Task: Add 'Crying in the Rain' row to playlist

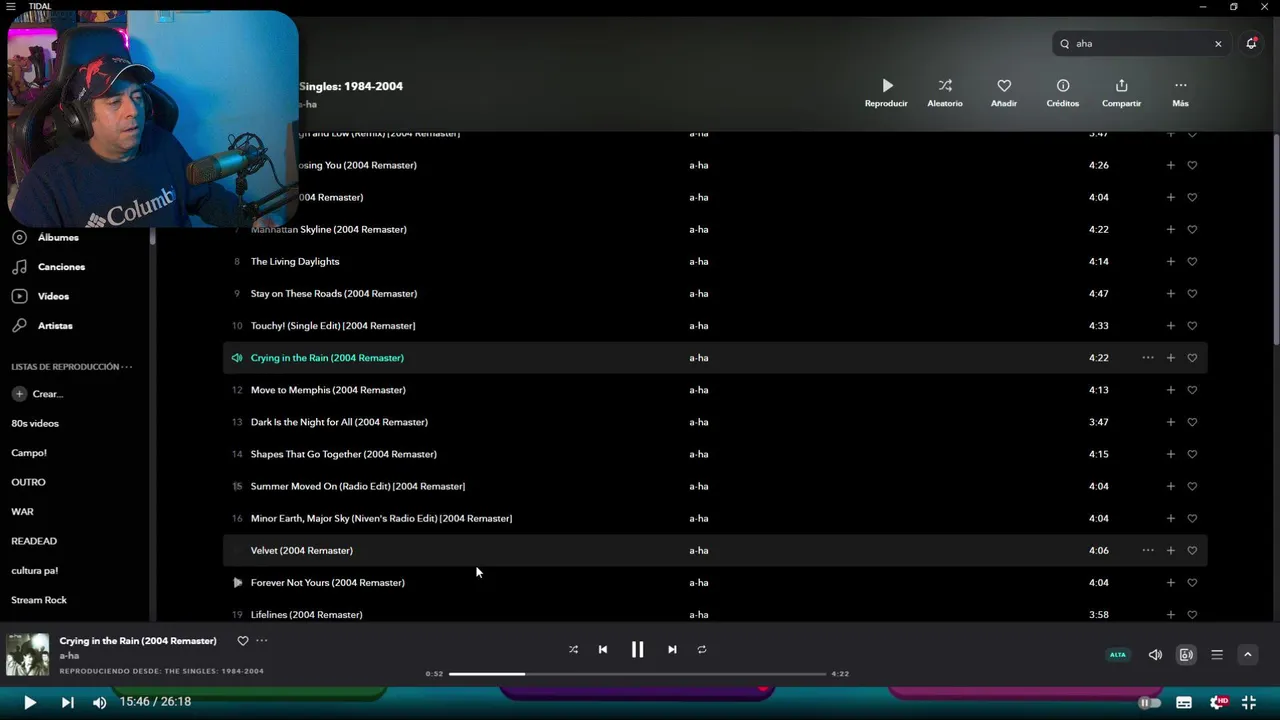Action: [x=1171, y=358]
